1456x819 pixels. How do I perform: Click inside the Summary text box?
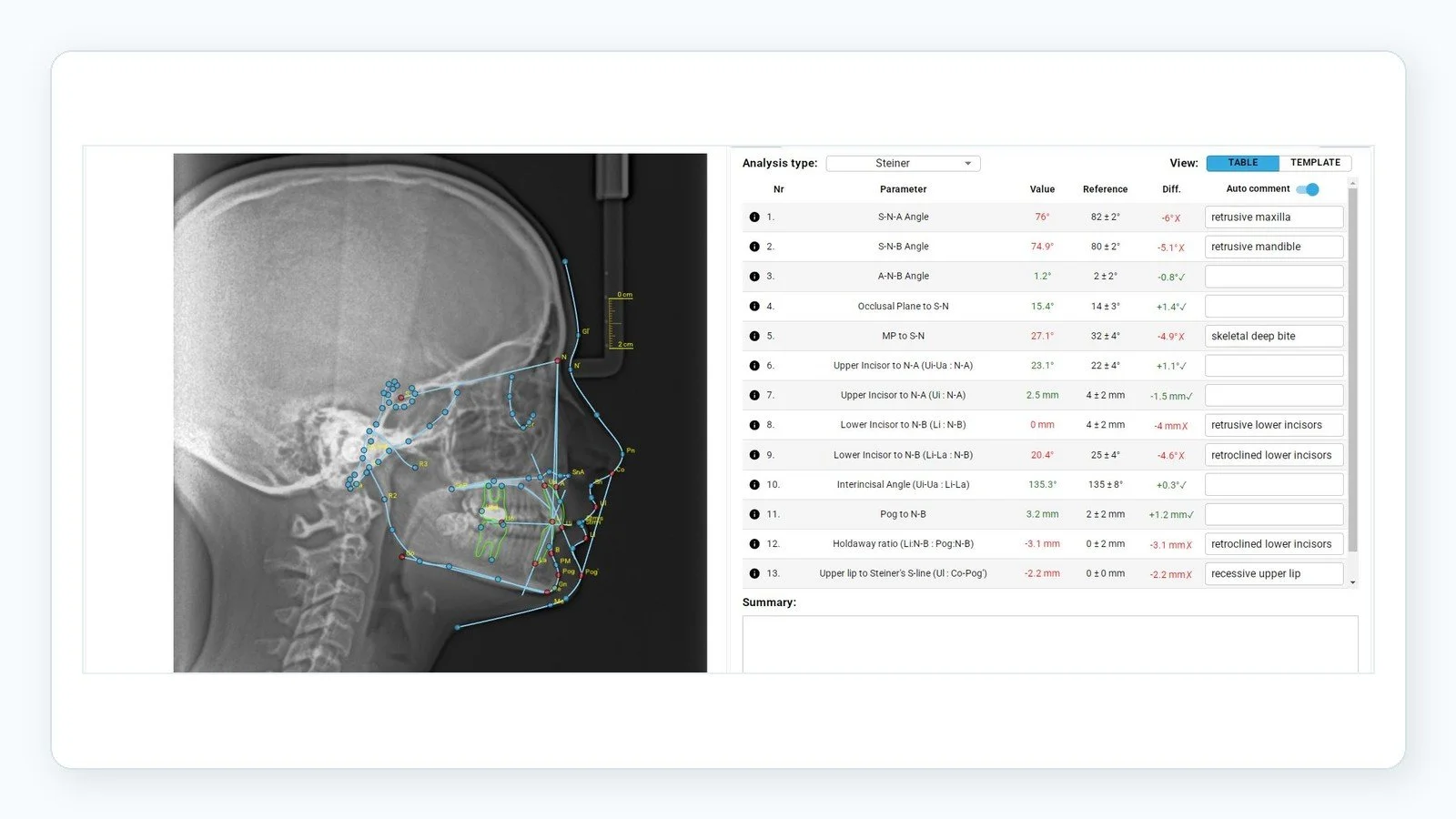1050,644
